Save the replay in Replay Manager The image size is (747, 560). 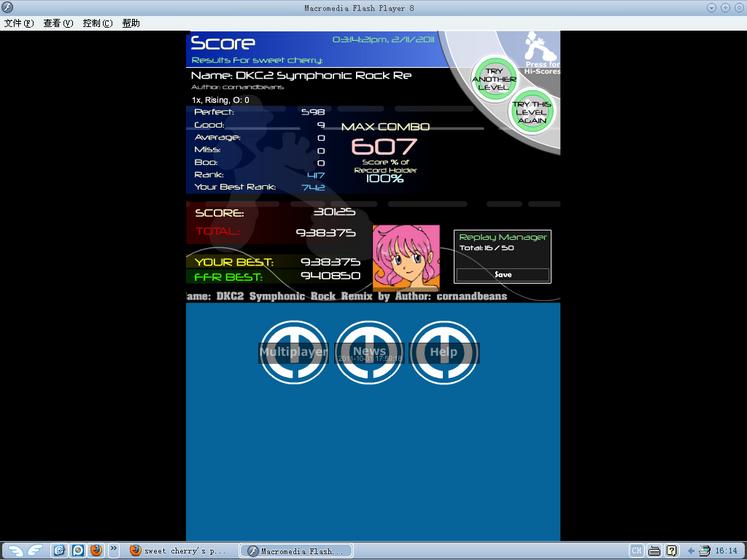click(503, 275)
